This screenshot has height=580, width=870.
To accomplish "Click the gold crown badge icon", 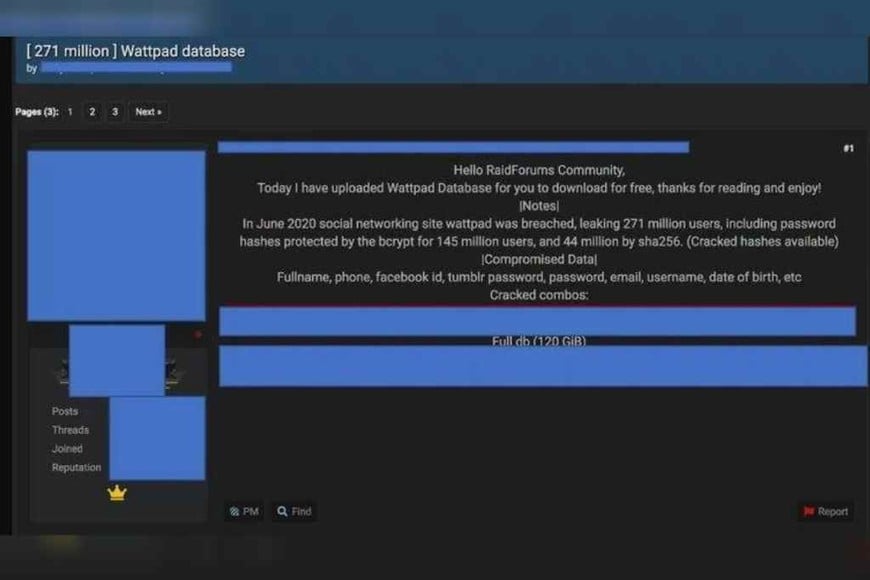I will (x=117, y=493).
